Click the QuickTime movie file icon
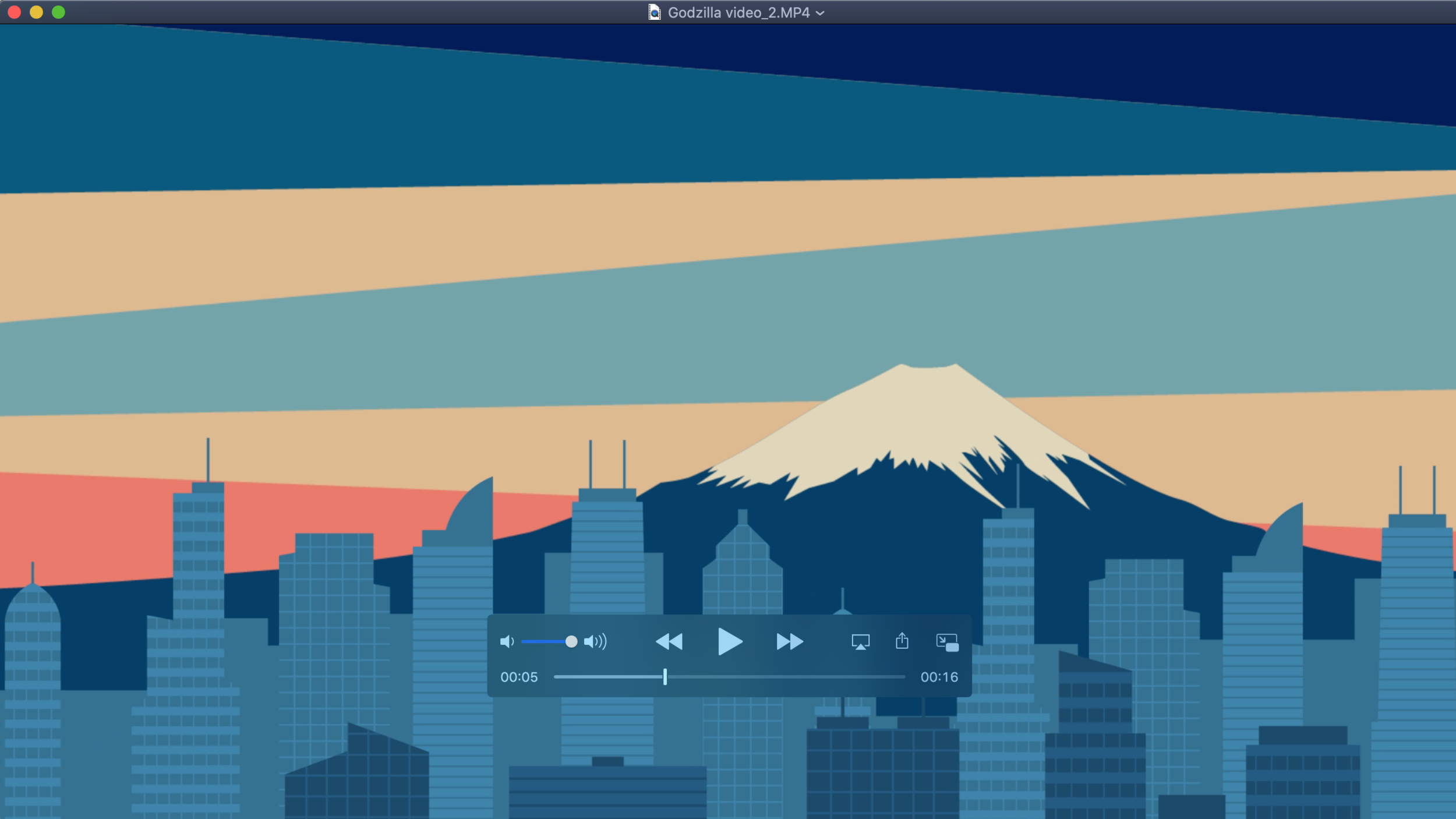 click(x=653, y=12)
